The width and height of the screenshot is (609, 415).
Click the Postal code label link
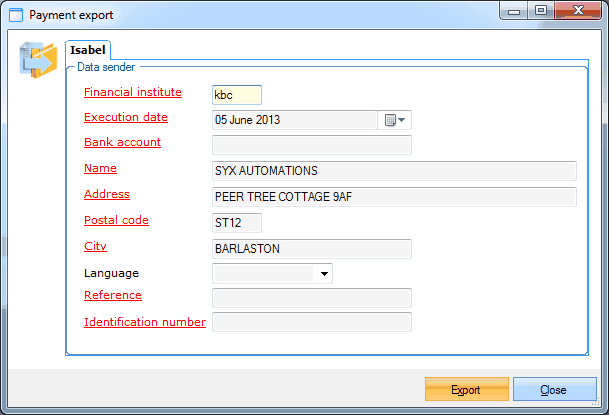(x=116, y=220)
